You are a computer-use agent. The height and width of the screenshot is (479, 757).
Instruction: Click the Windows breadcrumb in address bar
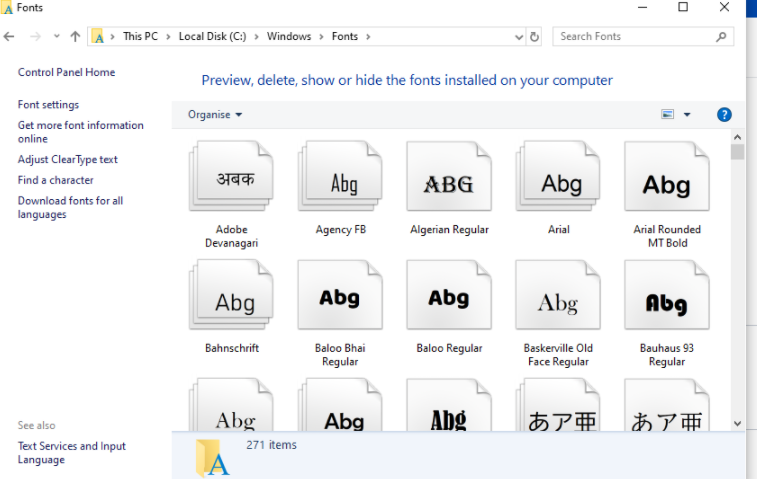click(288, 37)
